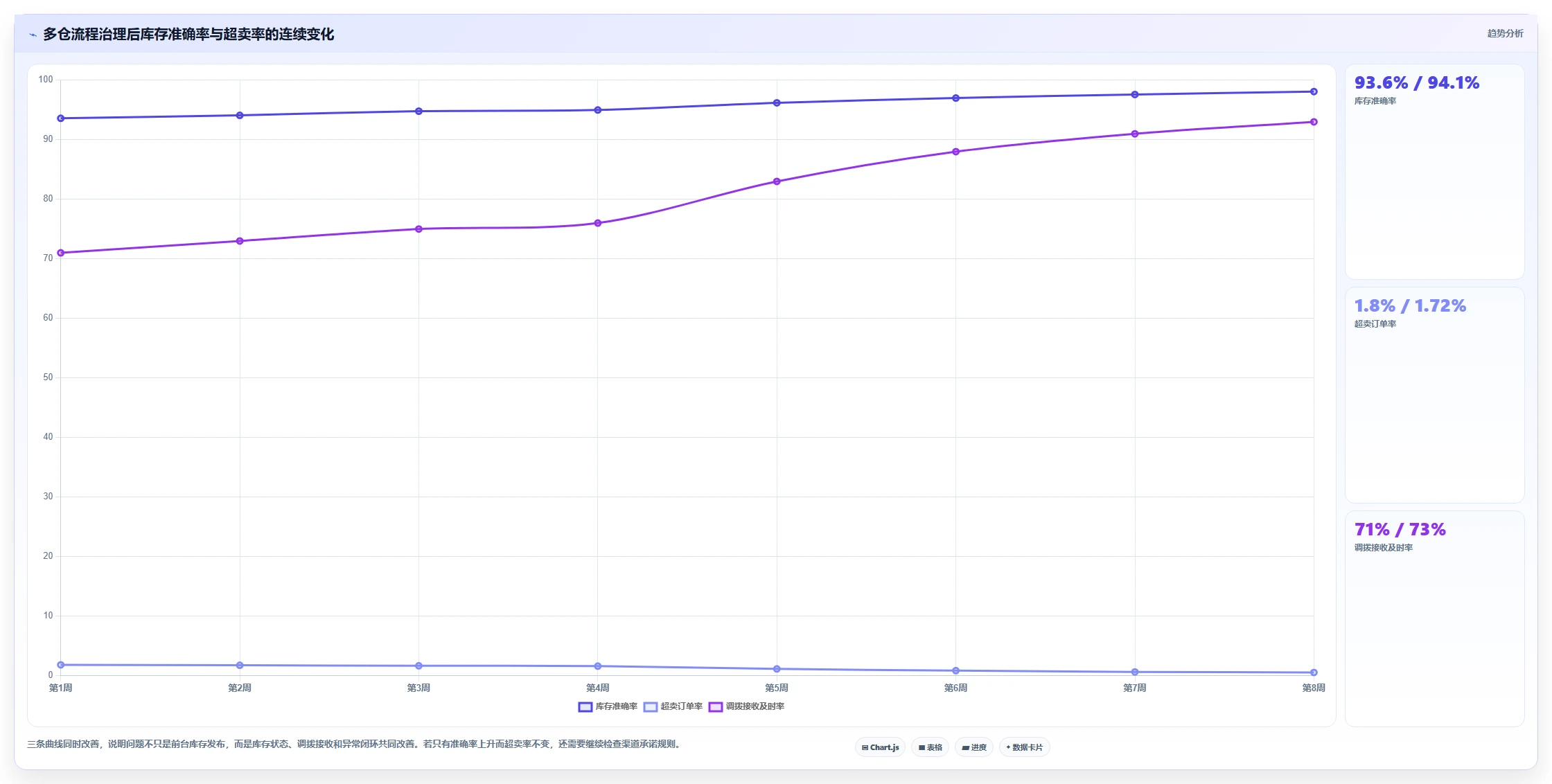Click the 超卖订单率 data point at 第2周

coord(240,666)
